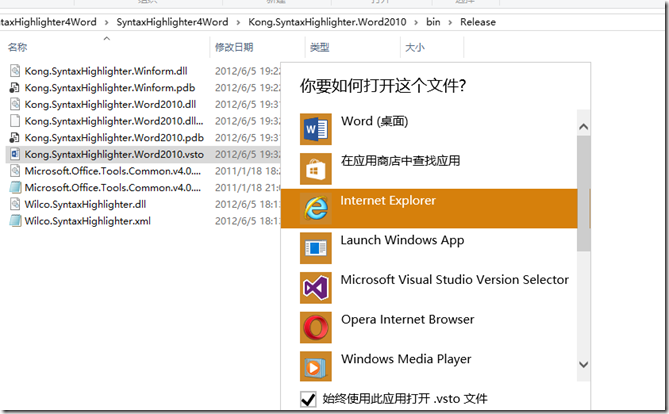This screenshot has width=669, height=414.
Task: Click the Launch Windows App icon
Action: (x=316, y=248)
